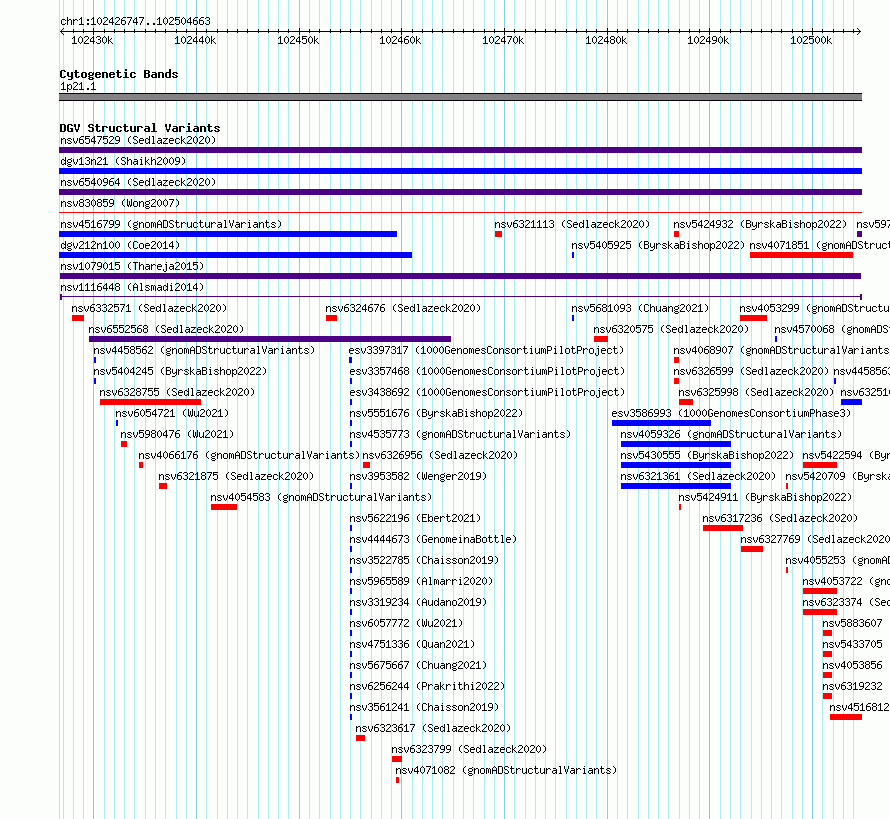Click the red bar under nsv4054583
890x819 pixels.
click(x=224, y=507)
